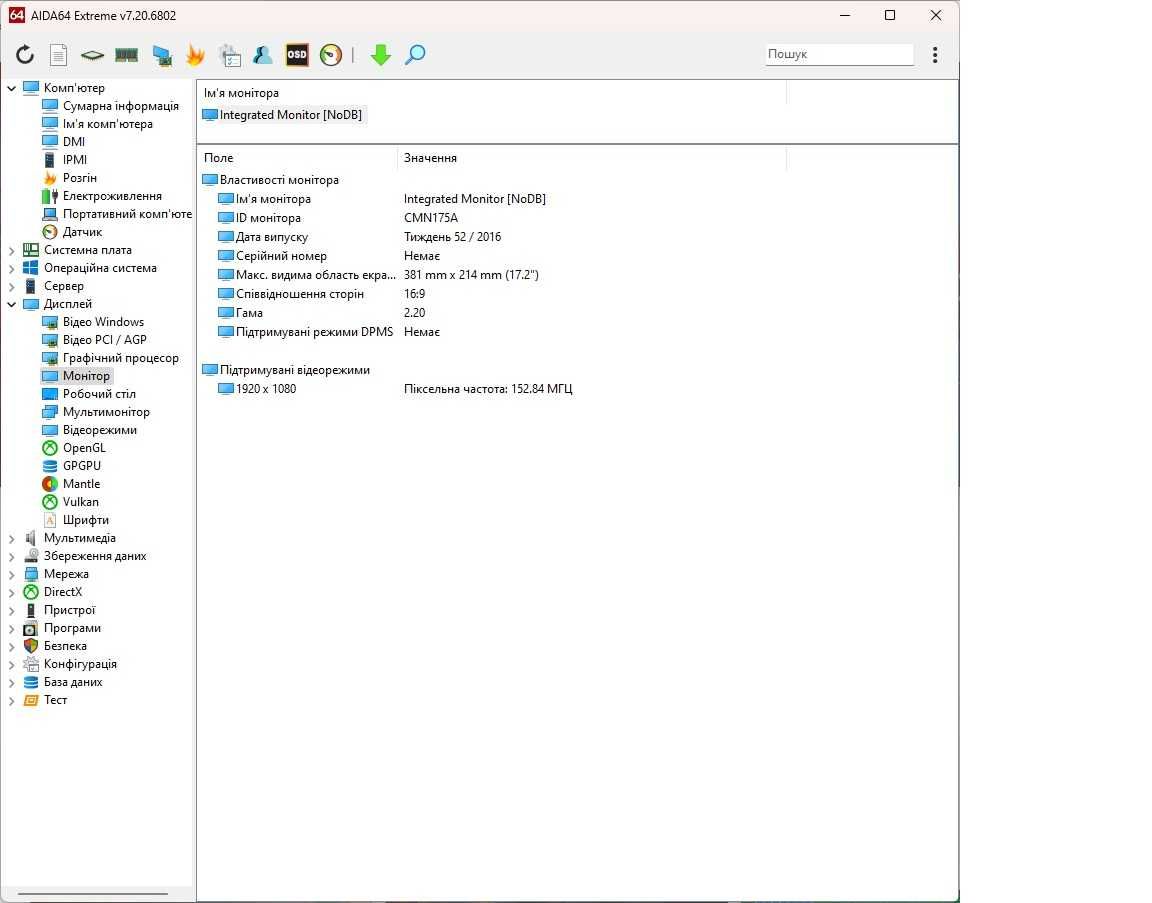Collapse the Комп'ютер tree node

click(x=12, y=88)
